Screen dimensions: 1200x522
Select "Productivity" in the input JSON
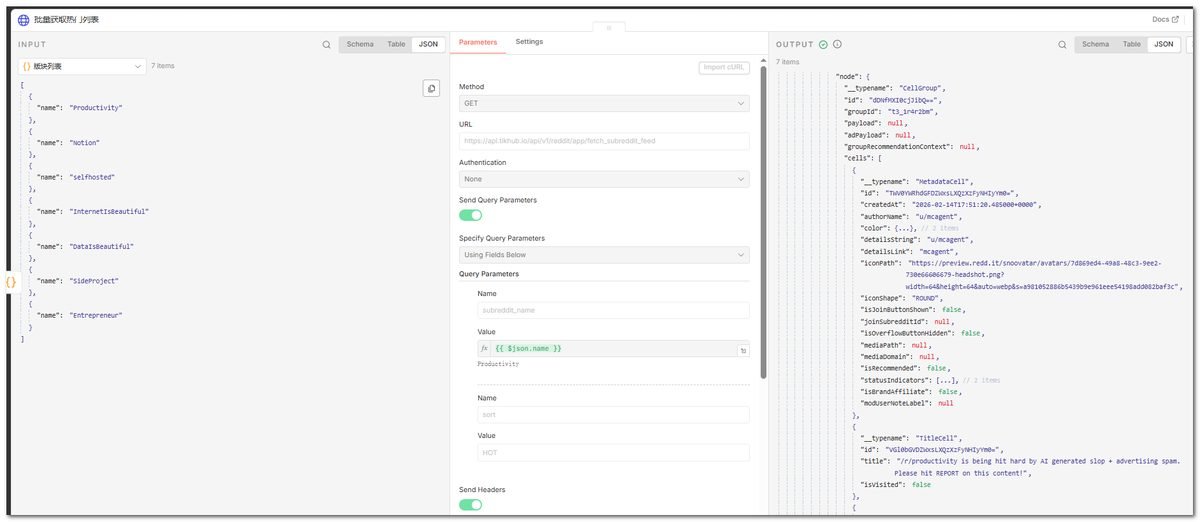(96, 108)
